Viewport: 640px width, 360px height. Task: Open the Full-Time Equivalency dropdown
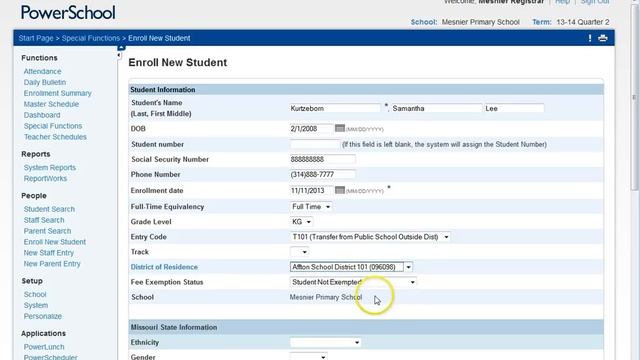pyautogui.click(x=311, y=207)
